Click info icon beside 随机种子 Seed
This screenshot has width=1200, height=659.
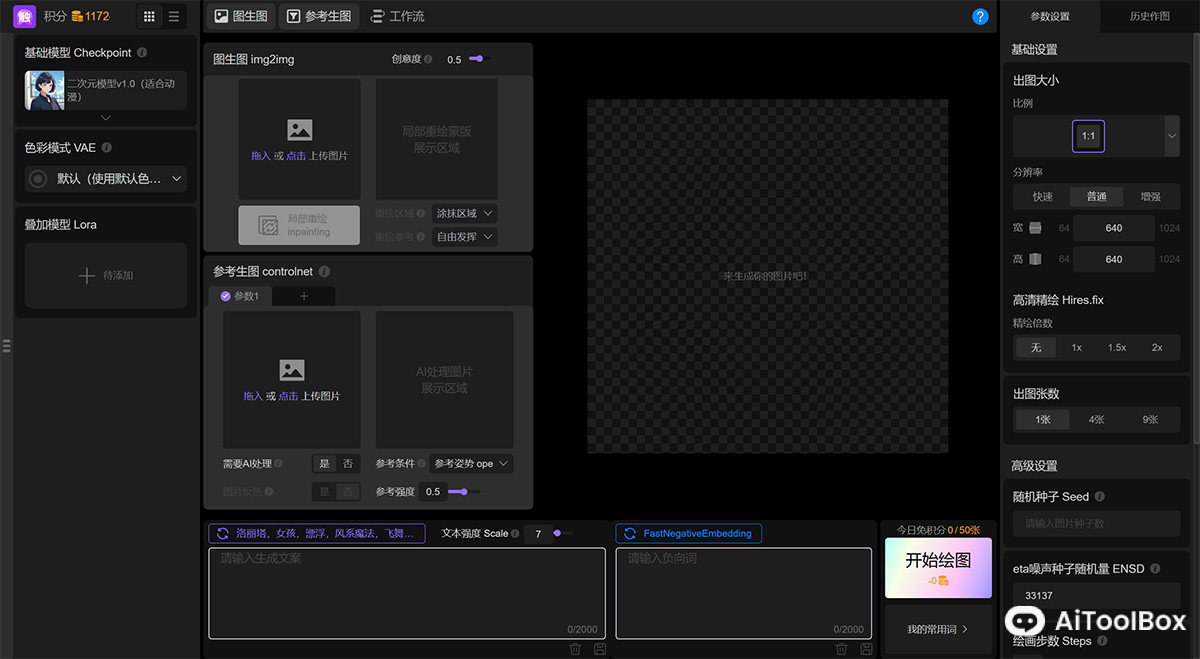coord(1099,496)
